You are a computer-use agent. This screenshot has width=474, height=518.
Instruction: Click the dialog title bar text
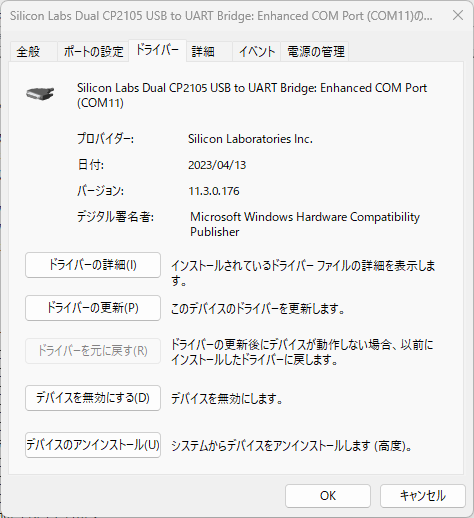[221, 16]
